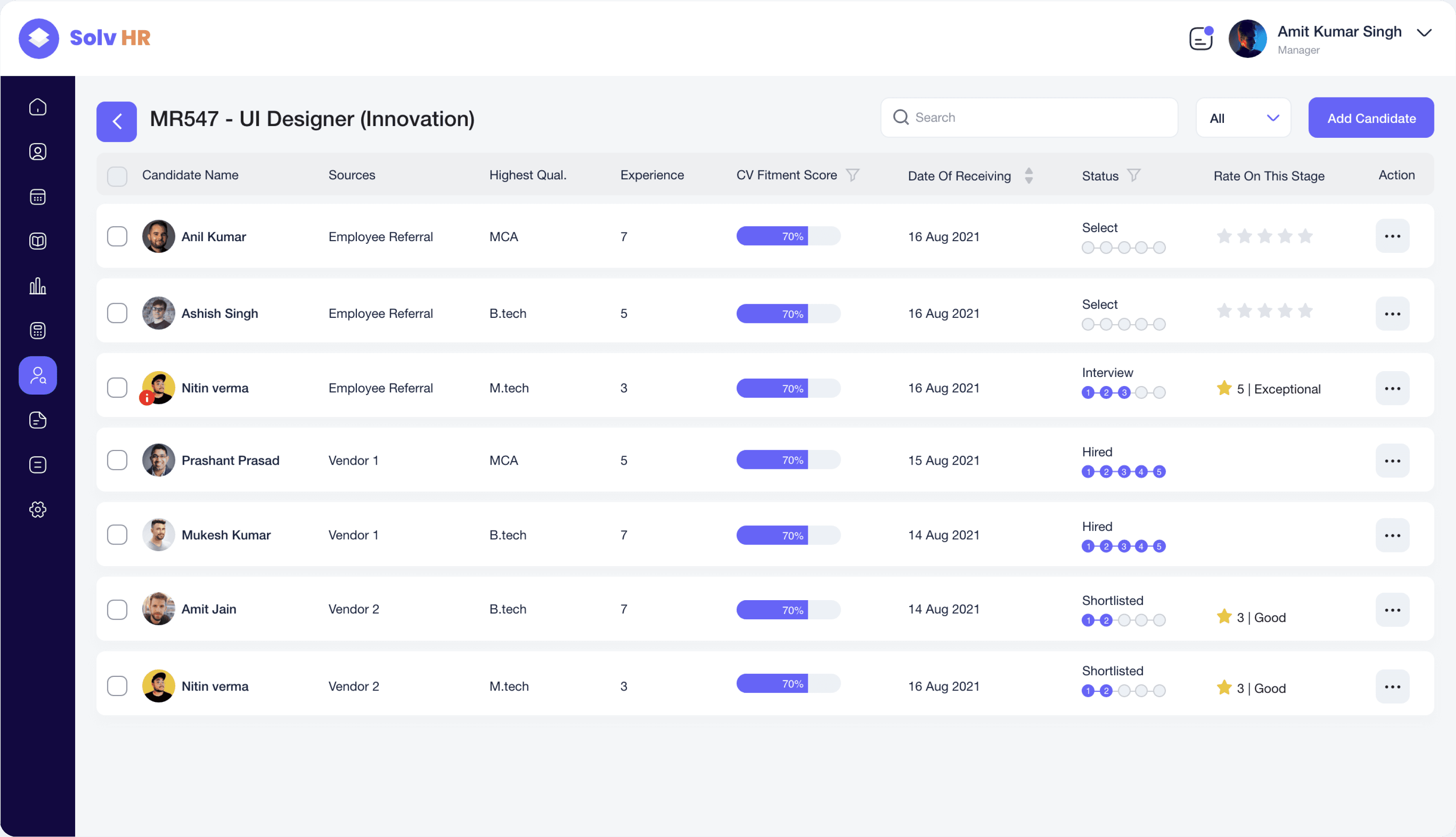Open Ashish Singh candidate name
The height and width of the screenshot is (837, 1456).
tap(220, 313)
